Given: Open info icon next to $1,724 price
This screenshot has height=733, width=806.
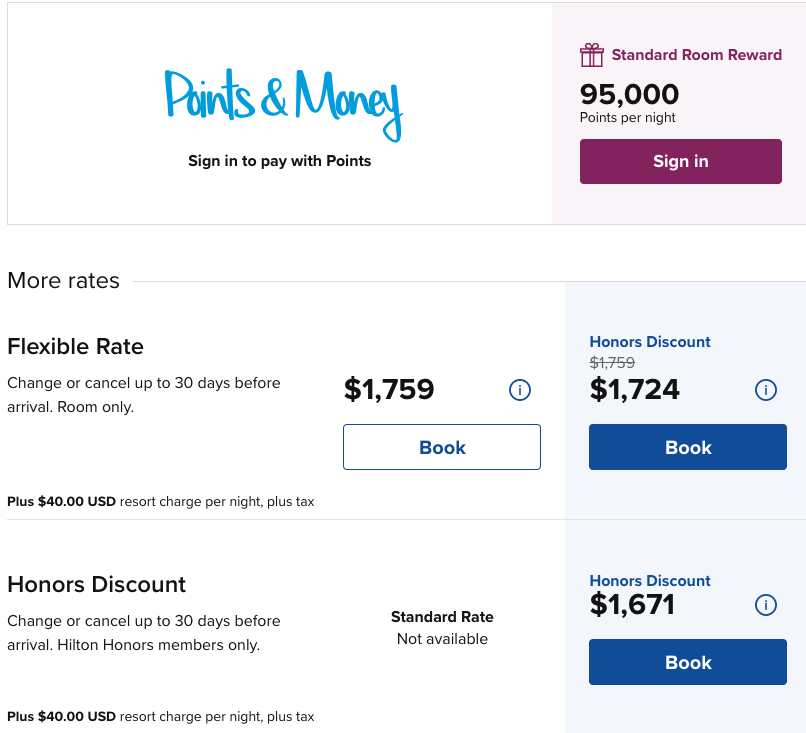Looking at the screenshot, I should click(x=766, y=390).
